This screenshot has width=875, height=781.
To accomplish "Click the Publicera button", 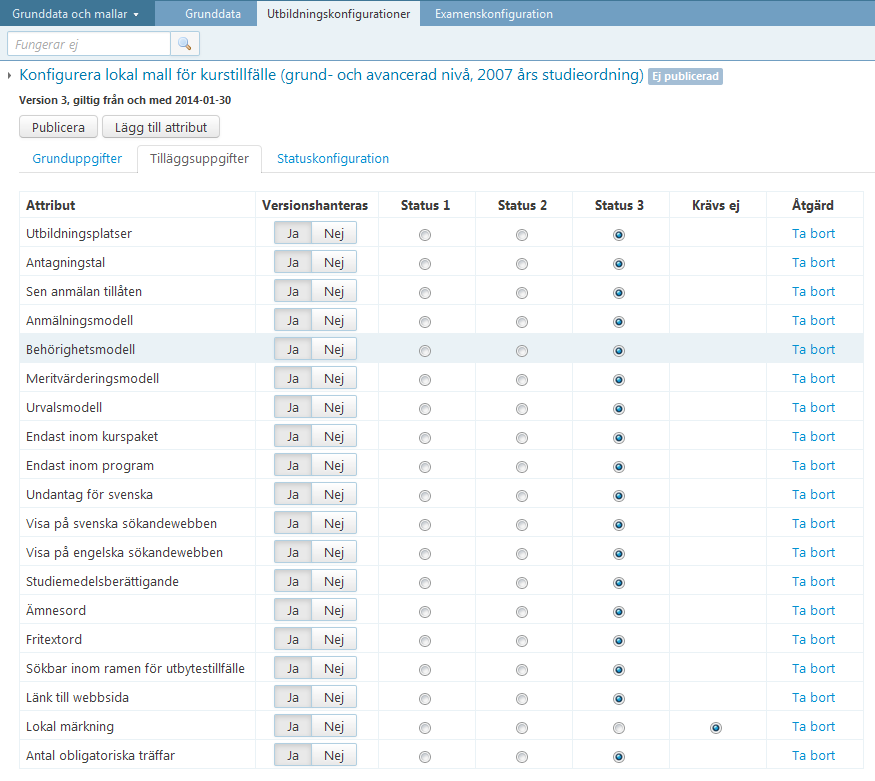I will [x=59, y=127].
